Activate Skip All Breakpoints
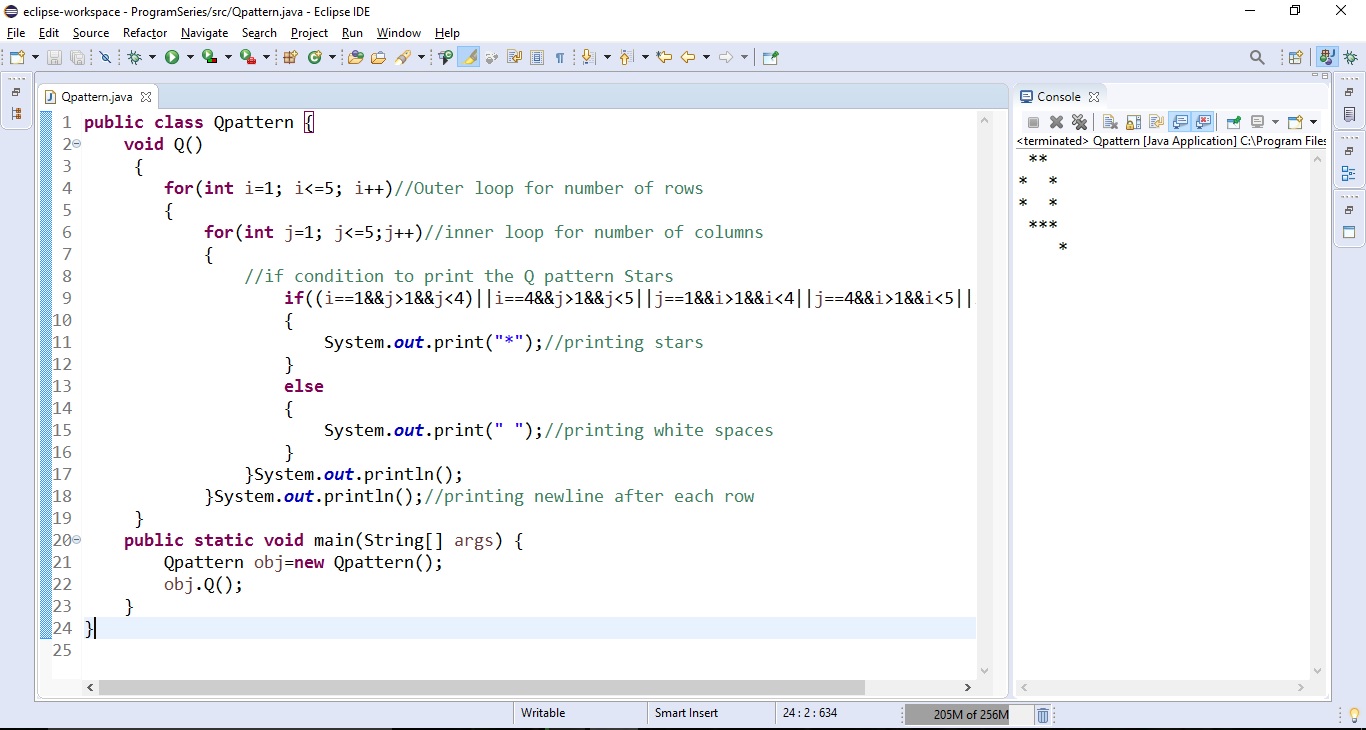Viewport: 1366px width, 730px height. [105, 57]
